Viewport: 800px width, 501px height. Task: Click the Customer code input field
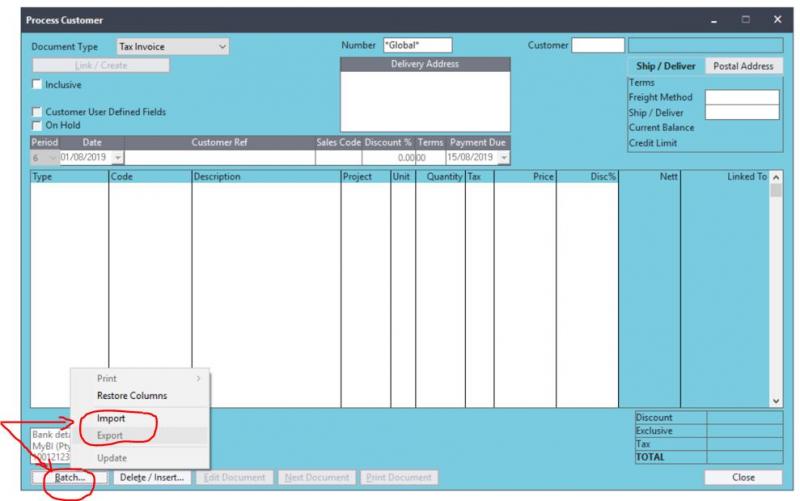[597, 45]
